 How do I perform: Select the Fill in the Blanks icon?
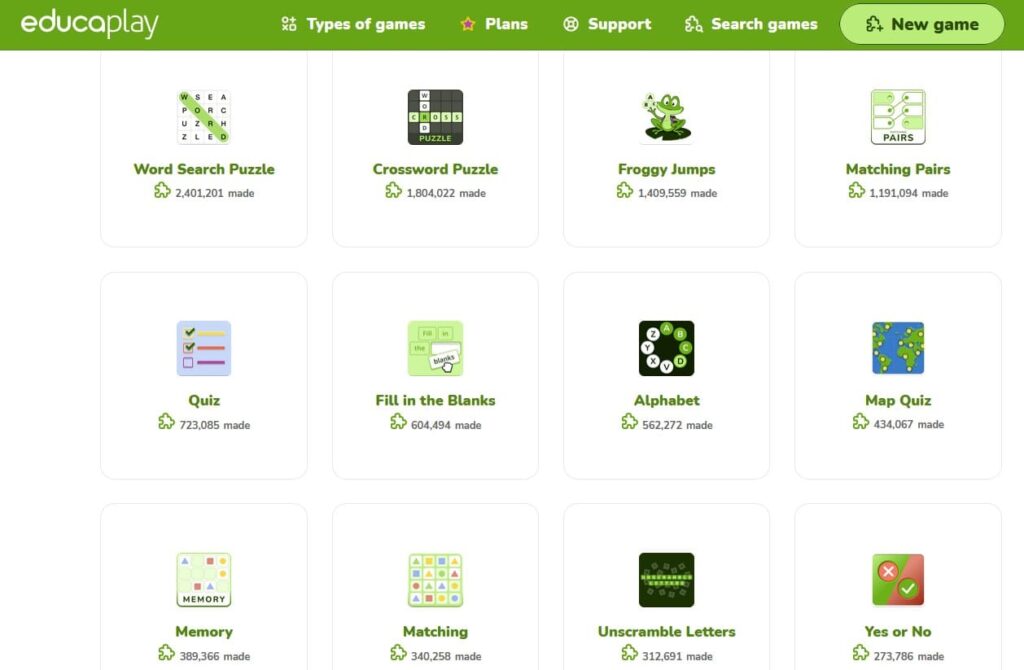(435, 348)
